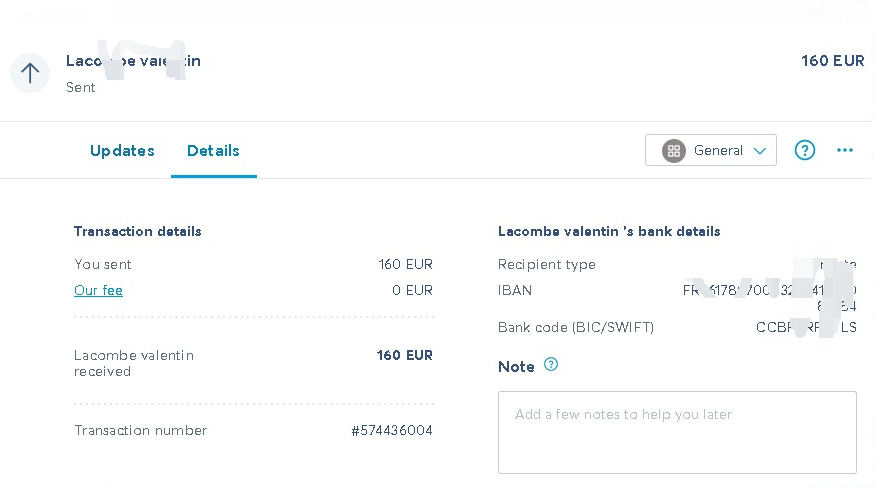Click the bold 160 EUR received amount
The width and height of the screenshot is (875, 488).
(405, 355)
